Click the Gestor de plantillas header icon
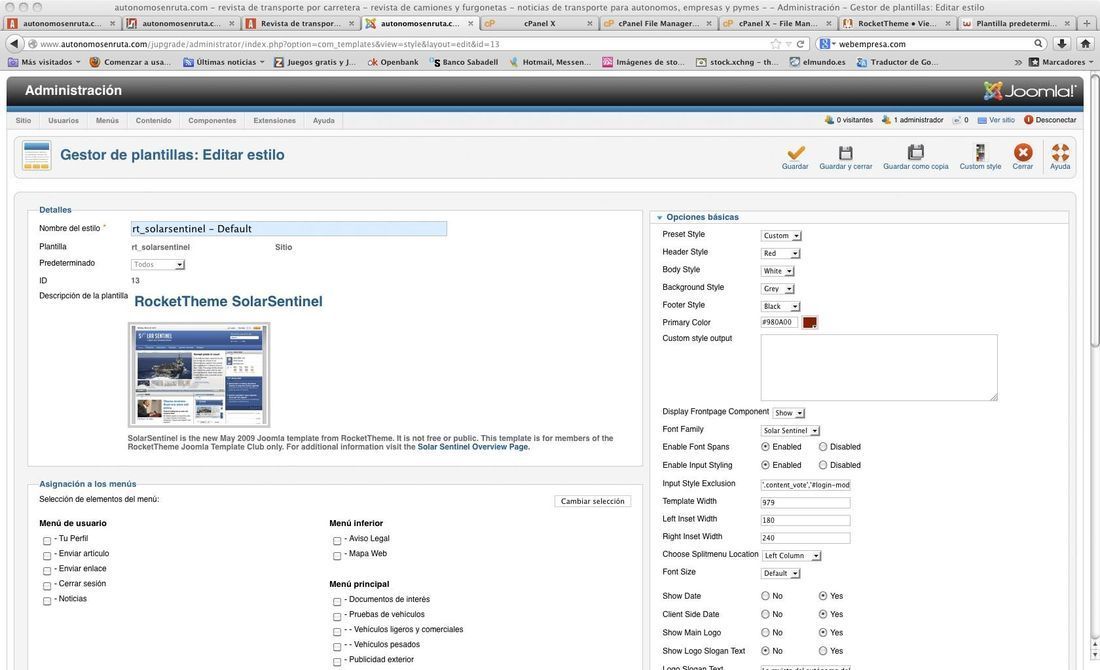 (x=36, y=156)
